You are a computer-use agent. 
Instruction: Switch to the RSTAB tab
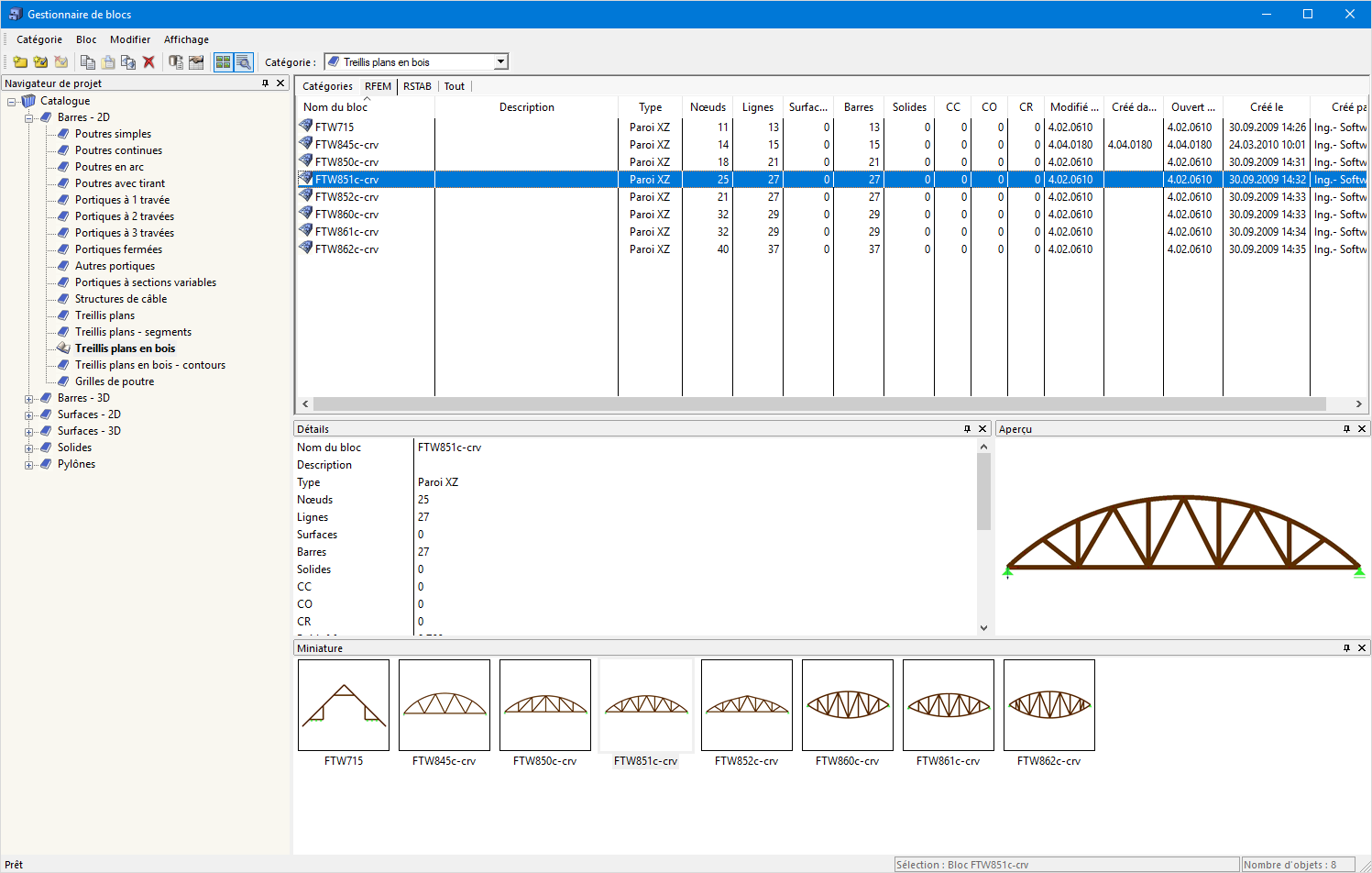coord(417,86)
